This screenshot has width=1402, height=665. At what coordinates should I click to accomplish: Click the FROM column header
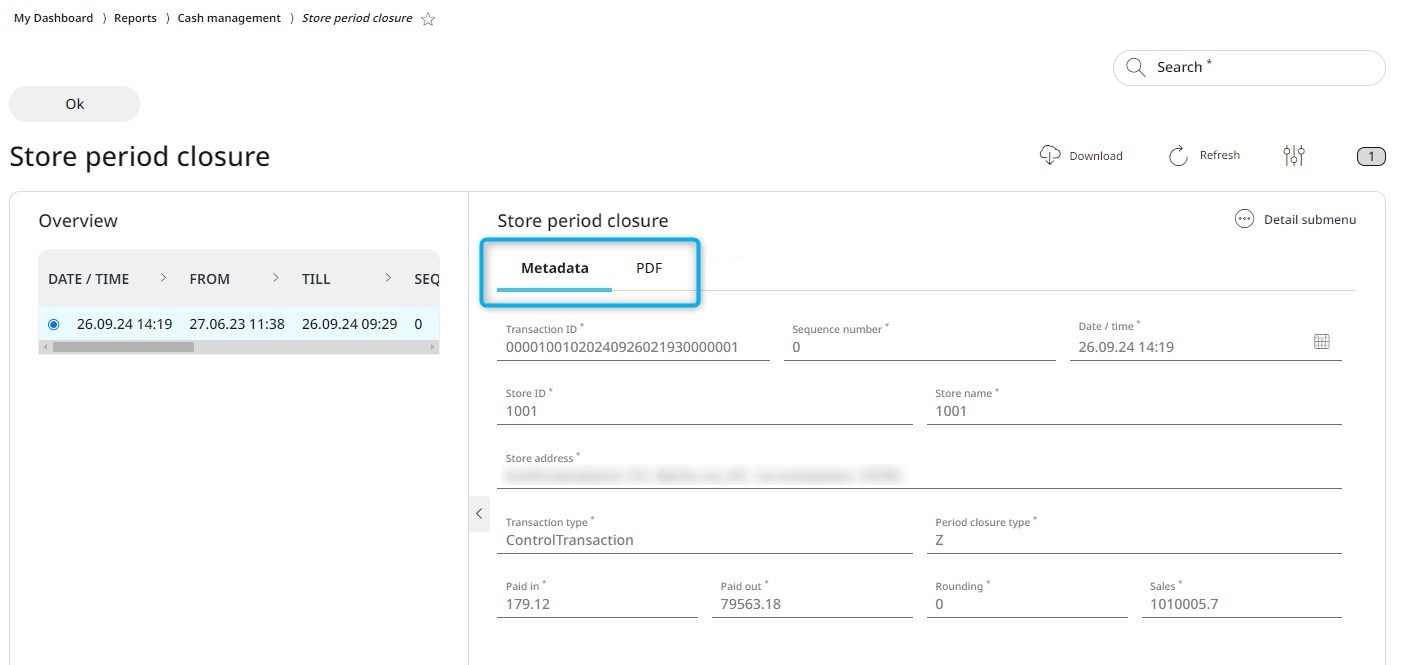tap(210, 279)
